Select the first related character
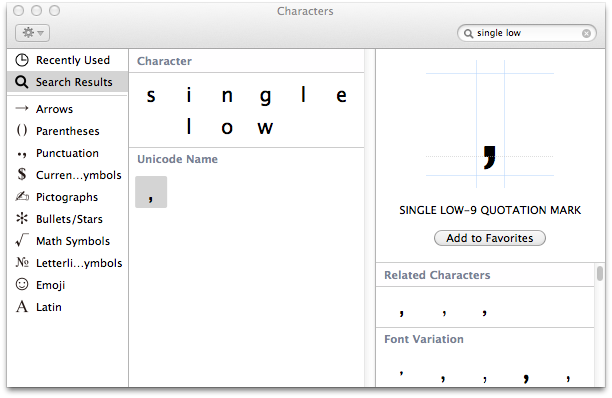Viewport: 612px width, 398px height. pyautogui.click(x=402, y=312)
